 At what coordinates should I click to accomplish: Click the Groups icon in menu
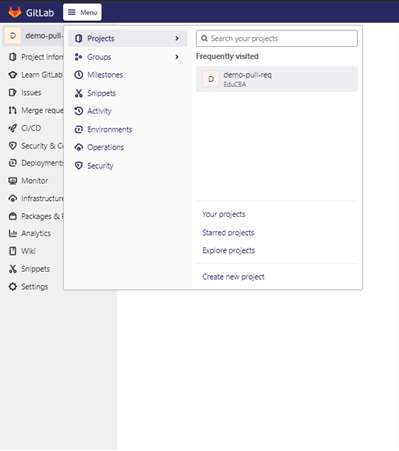tap(79, 57)
